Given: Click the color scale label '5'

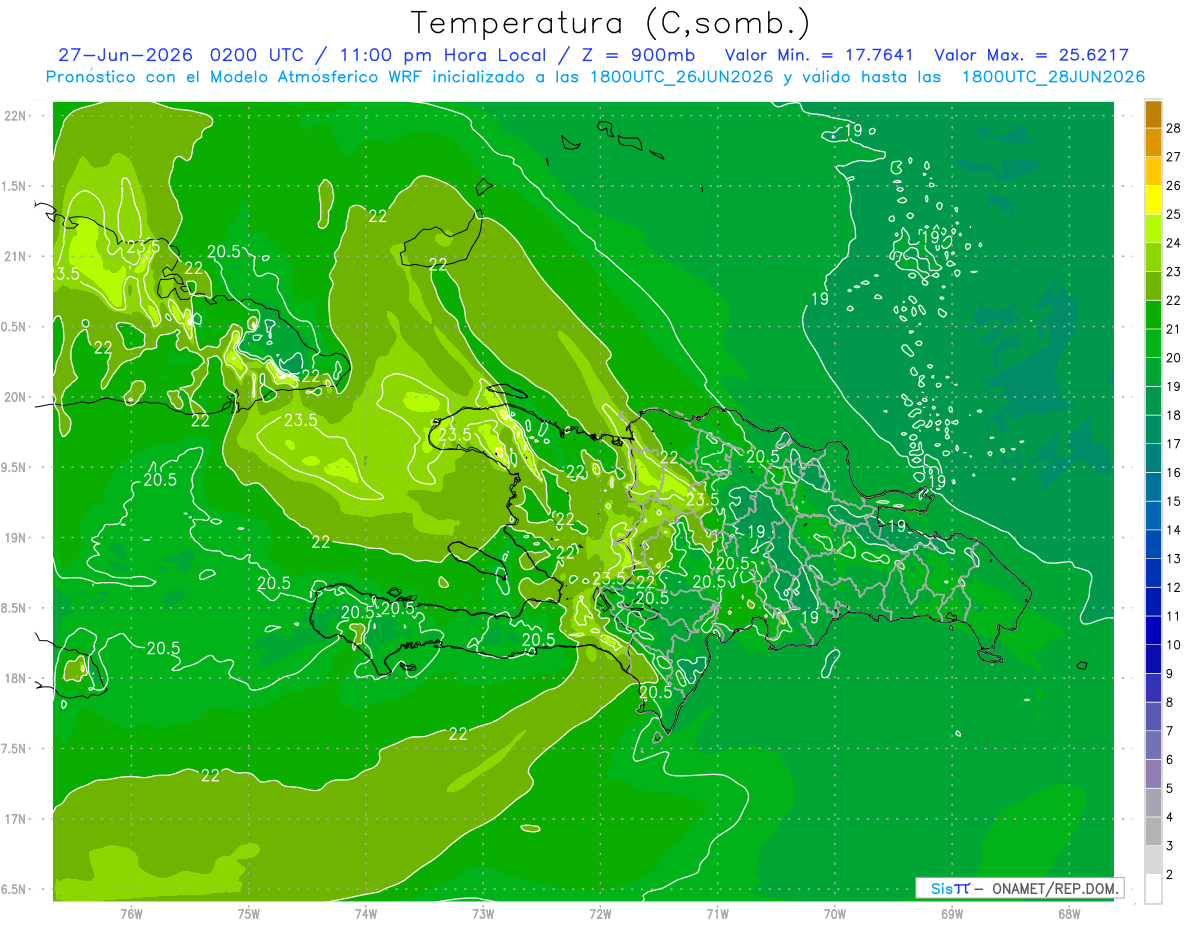Looking at the screenshot, I should 1170,789.
